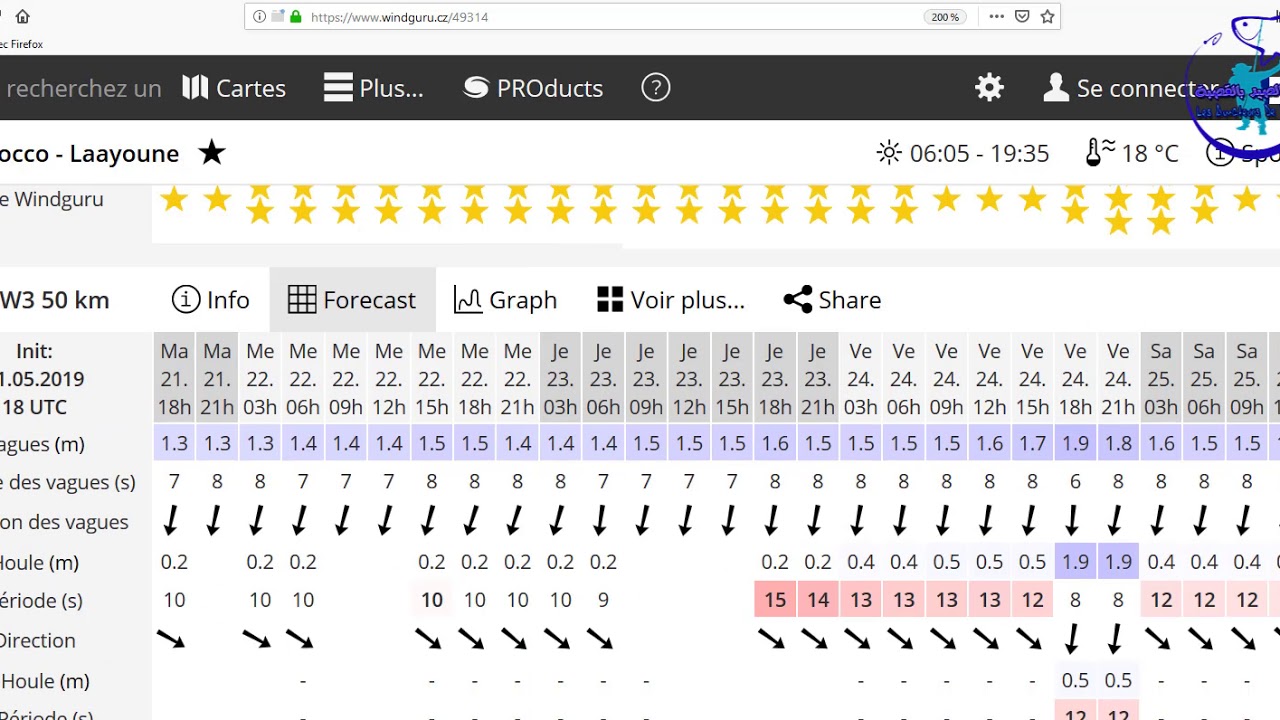Click swell direction arrow under Ma 21. 18h
The height and width of the screenshot is (720, 1280).
coord(172,640)
